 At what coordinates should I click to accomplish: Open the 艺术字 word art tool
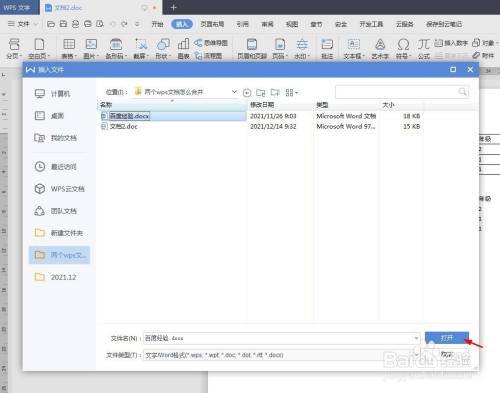click(380, 49)
